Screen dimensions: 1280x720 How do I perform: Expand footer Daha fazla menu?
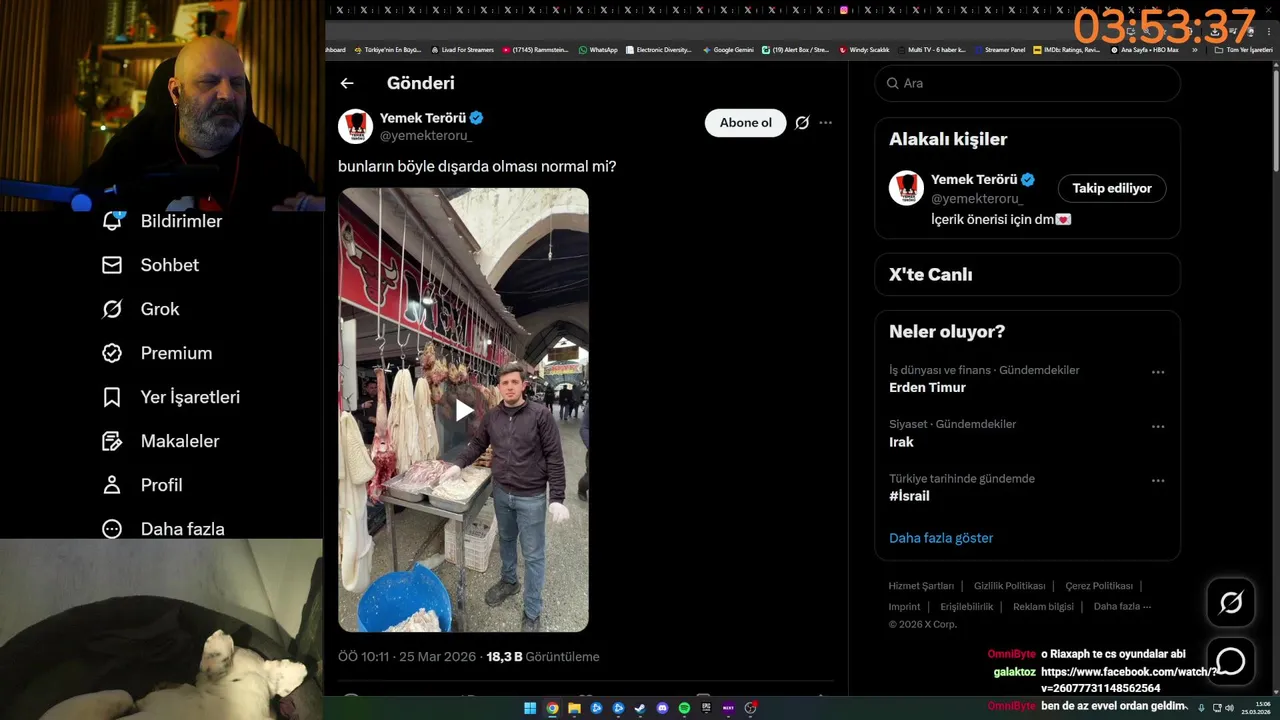pyautogui.click(x=1122, y=606)
